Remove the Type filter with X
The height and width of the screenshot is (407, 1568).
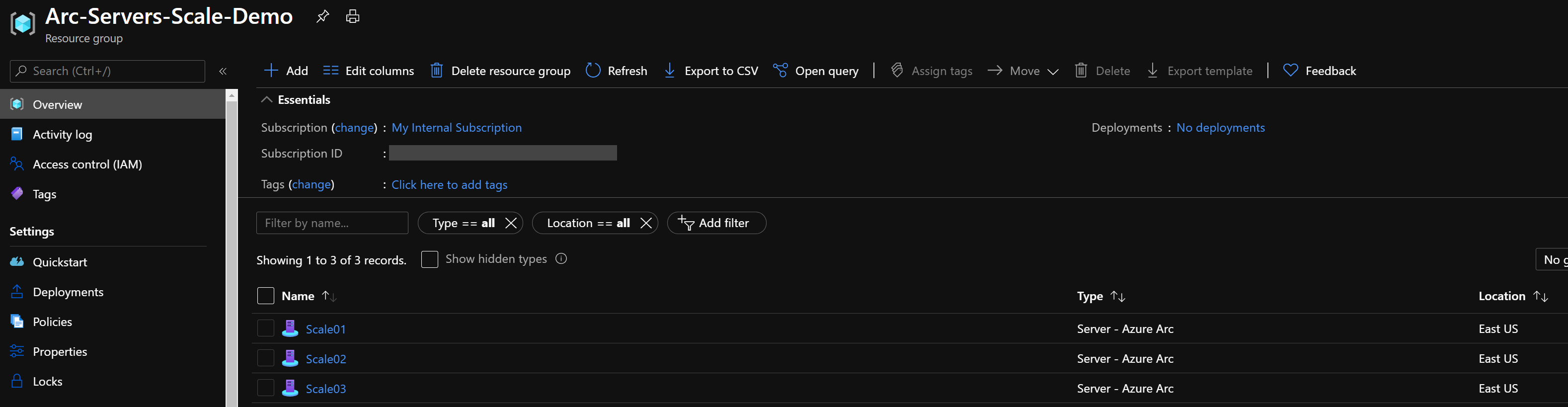pyautogui.click(x=511, y=223)
